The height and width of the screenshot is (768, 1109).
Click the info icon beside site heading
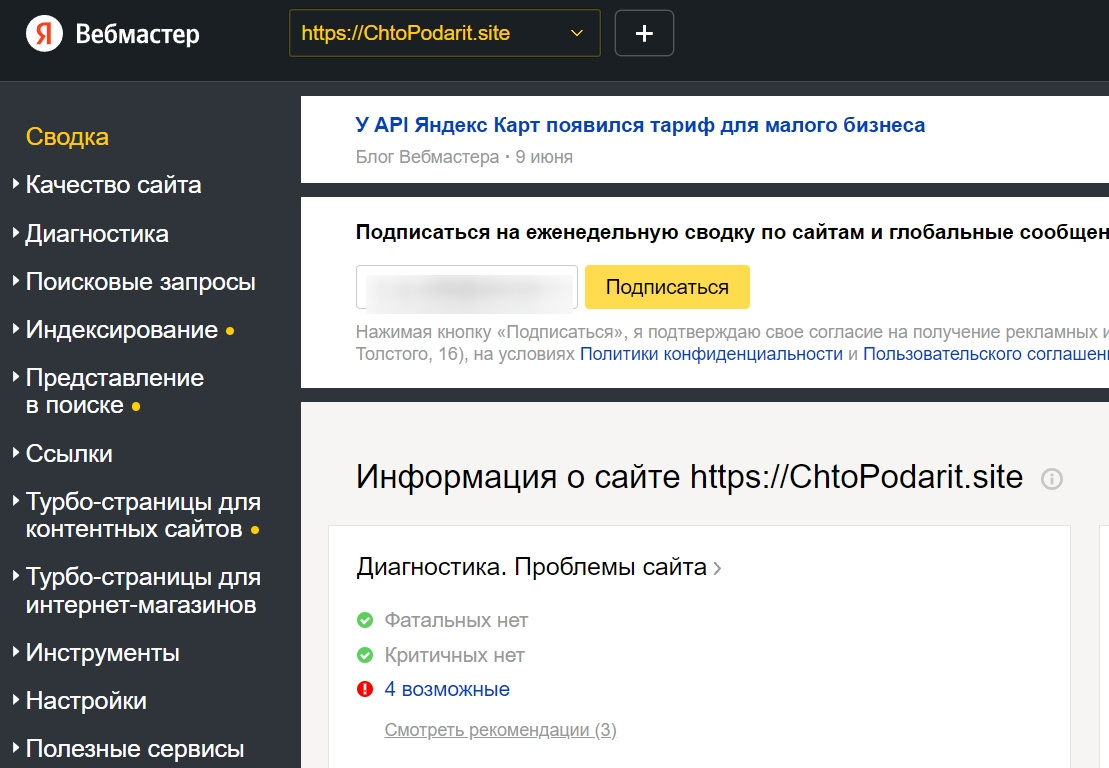click(1051, 479)
